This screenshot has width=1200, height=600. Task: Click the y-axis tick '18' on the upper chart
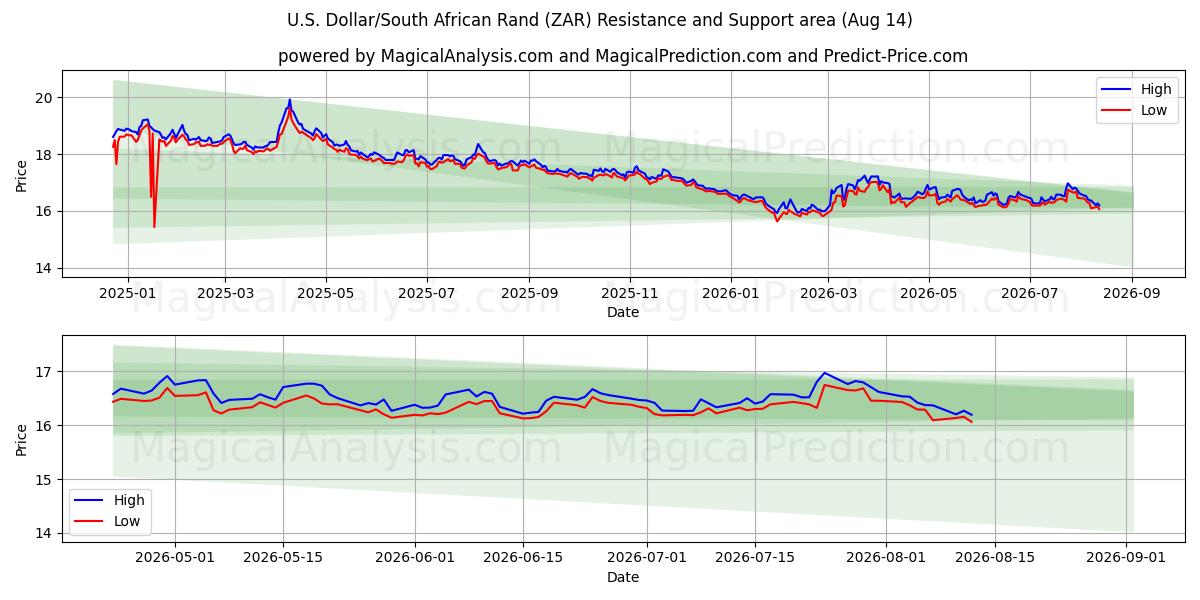[x=44, y=155]
